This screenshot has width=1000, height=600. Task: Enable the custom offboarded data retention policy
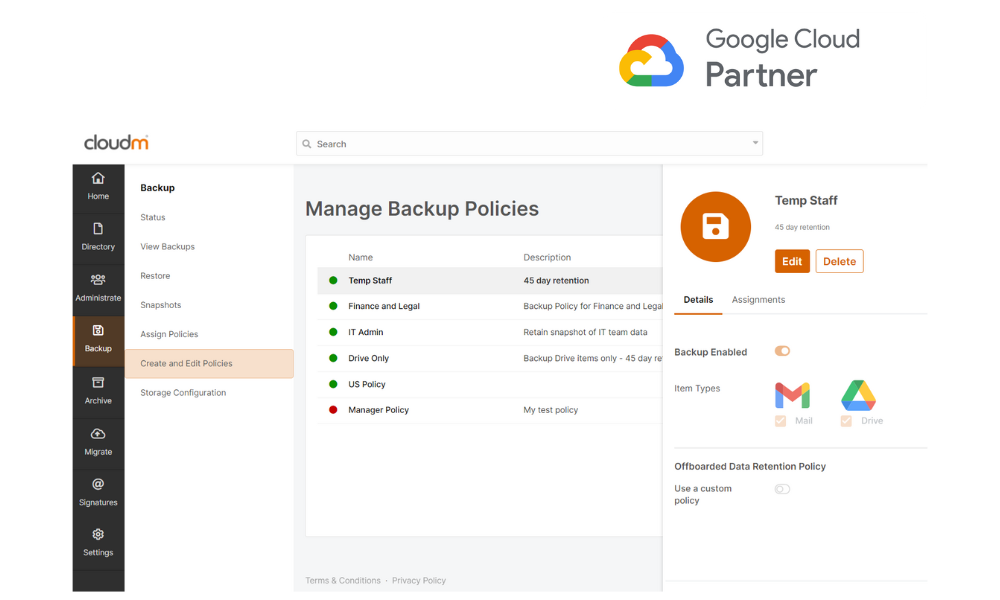(781, 489)
